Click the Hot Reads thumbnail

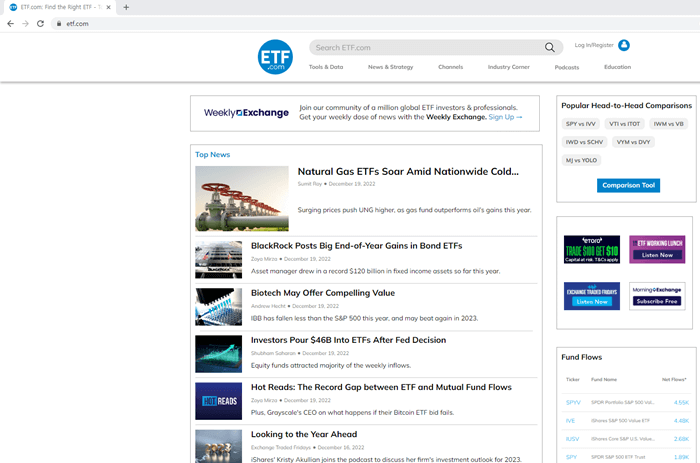click(218, 401)
